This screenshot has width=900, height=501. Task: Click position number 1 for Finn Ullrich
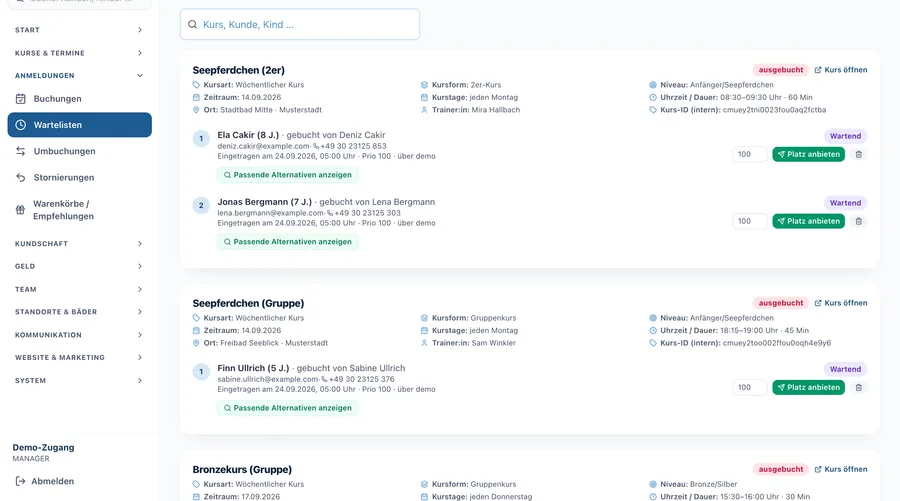[x=201, y=372]
